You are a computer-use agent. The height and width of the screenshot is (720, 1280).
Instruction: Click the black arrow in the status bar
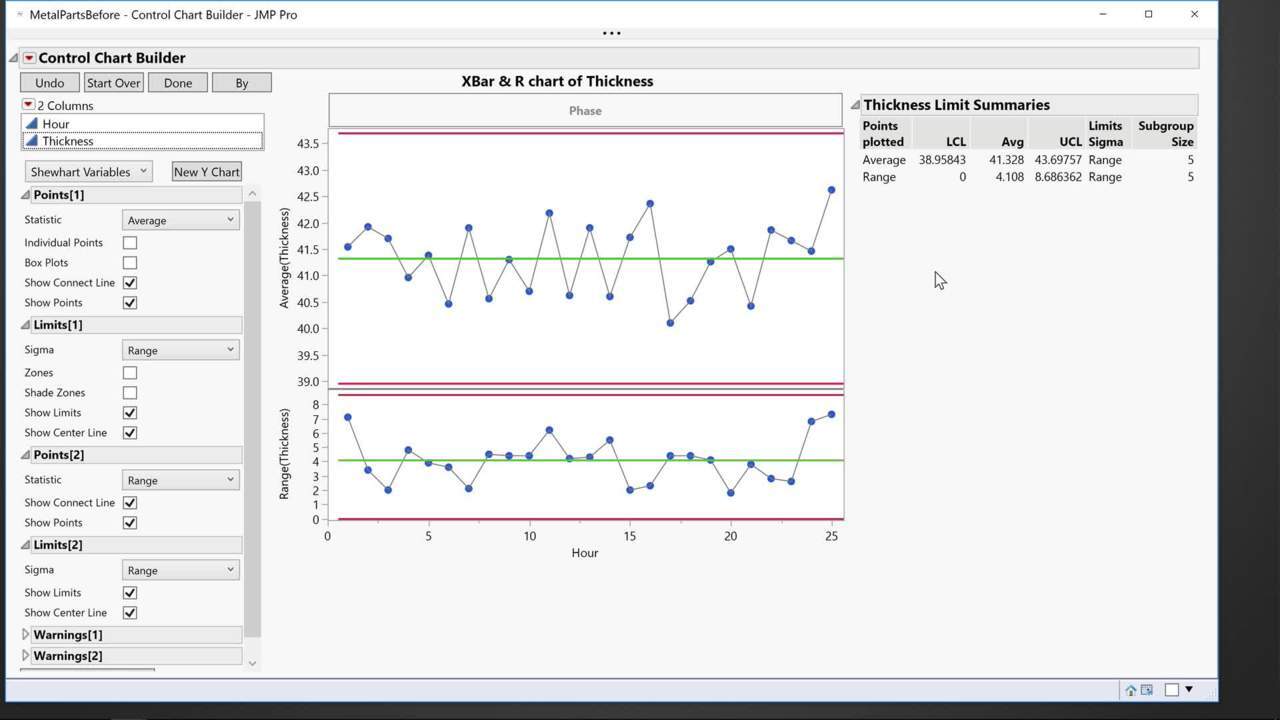click(1189, 689)
